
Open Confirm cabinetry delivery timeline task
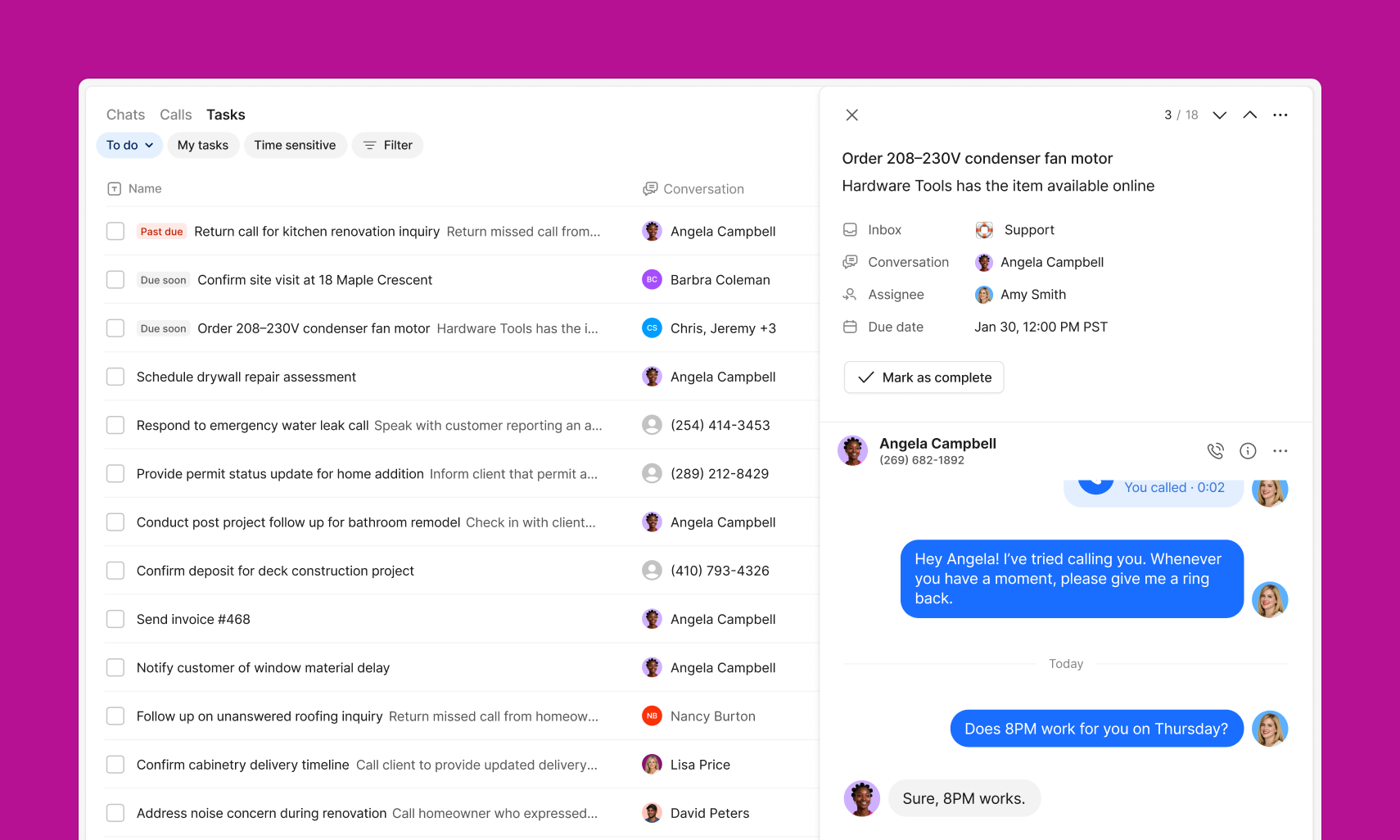(243, 764)
